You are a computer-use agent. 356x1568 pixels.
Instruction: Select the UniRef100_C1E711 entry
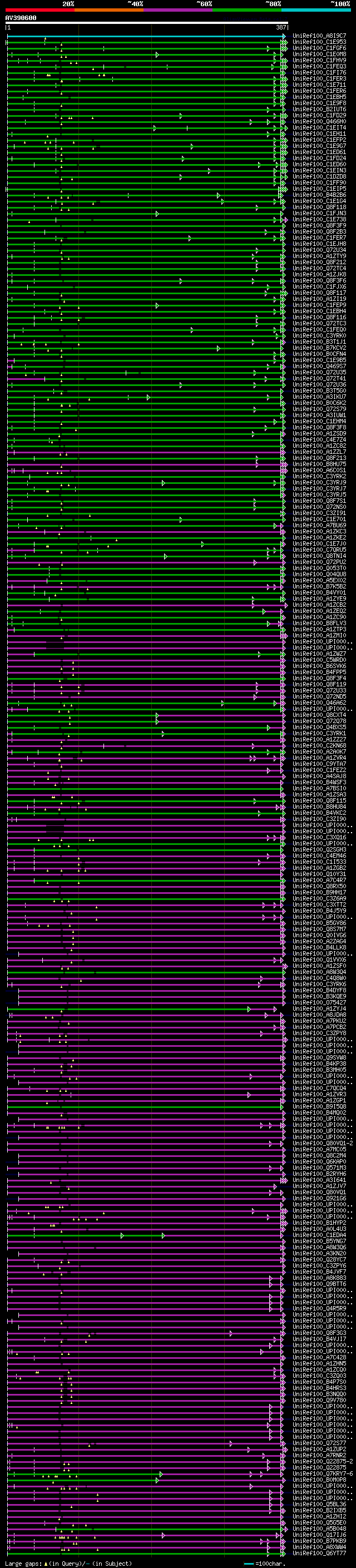[x=319, y=85]
